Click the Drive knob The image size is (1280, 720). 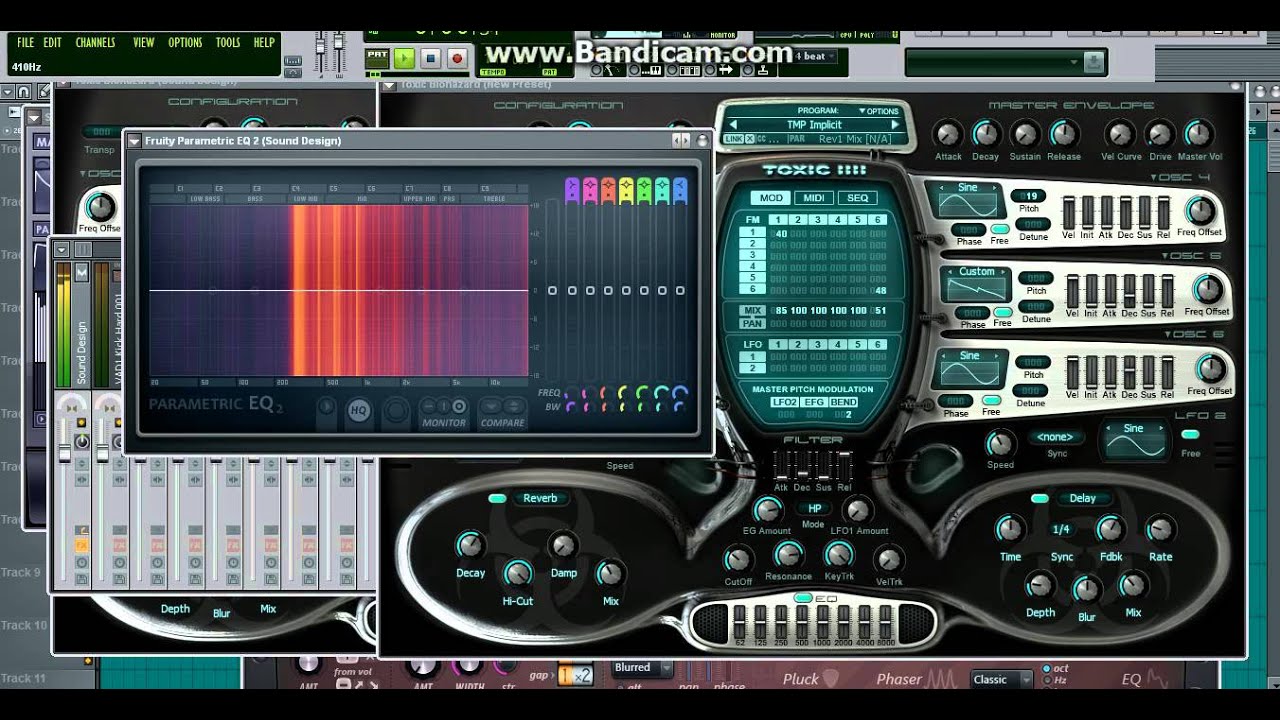coord(1159,134)
